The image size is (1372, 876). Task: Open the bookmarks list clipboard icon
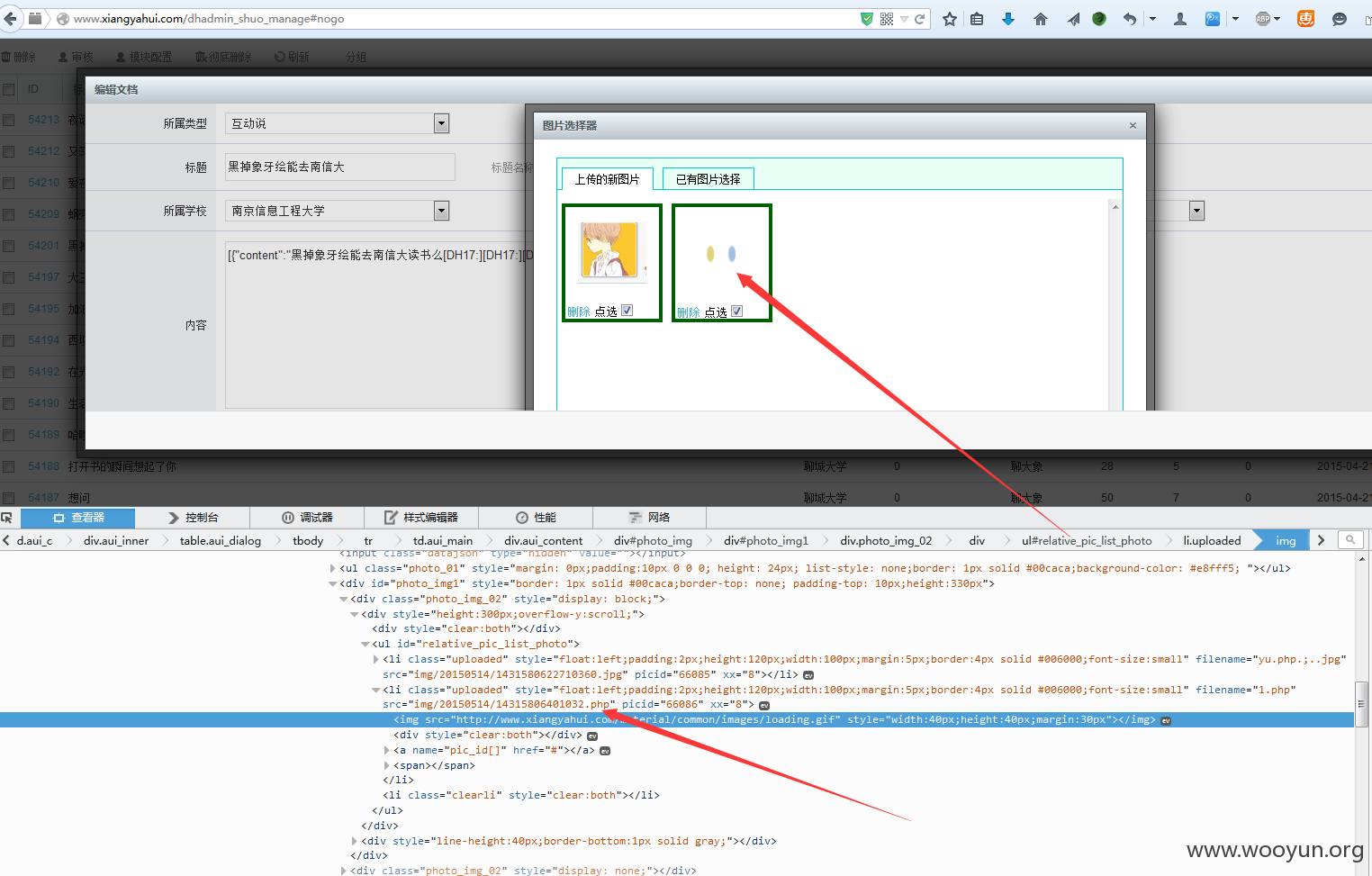pyautogui.click(x=977, y=19)
